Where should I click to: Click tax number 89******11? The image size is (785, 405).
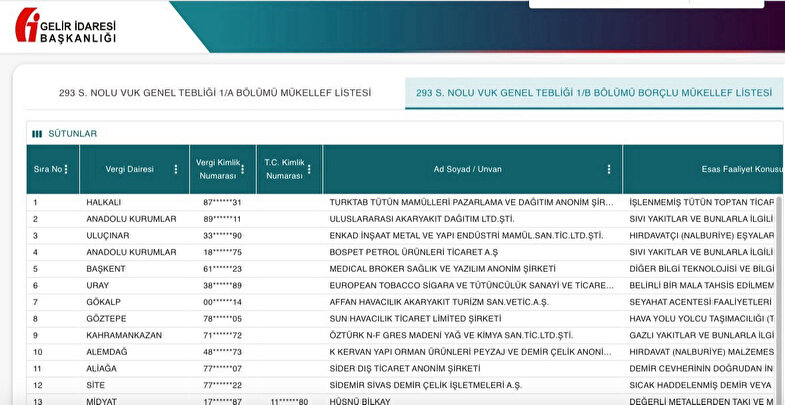(222, 219)
